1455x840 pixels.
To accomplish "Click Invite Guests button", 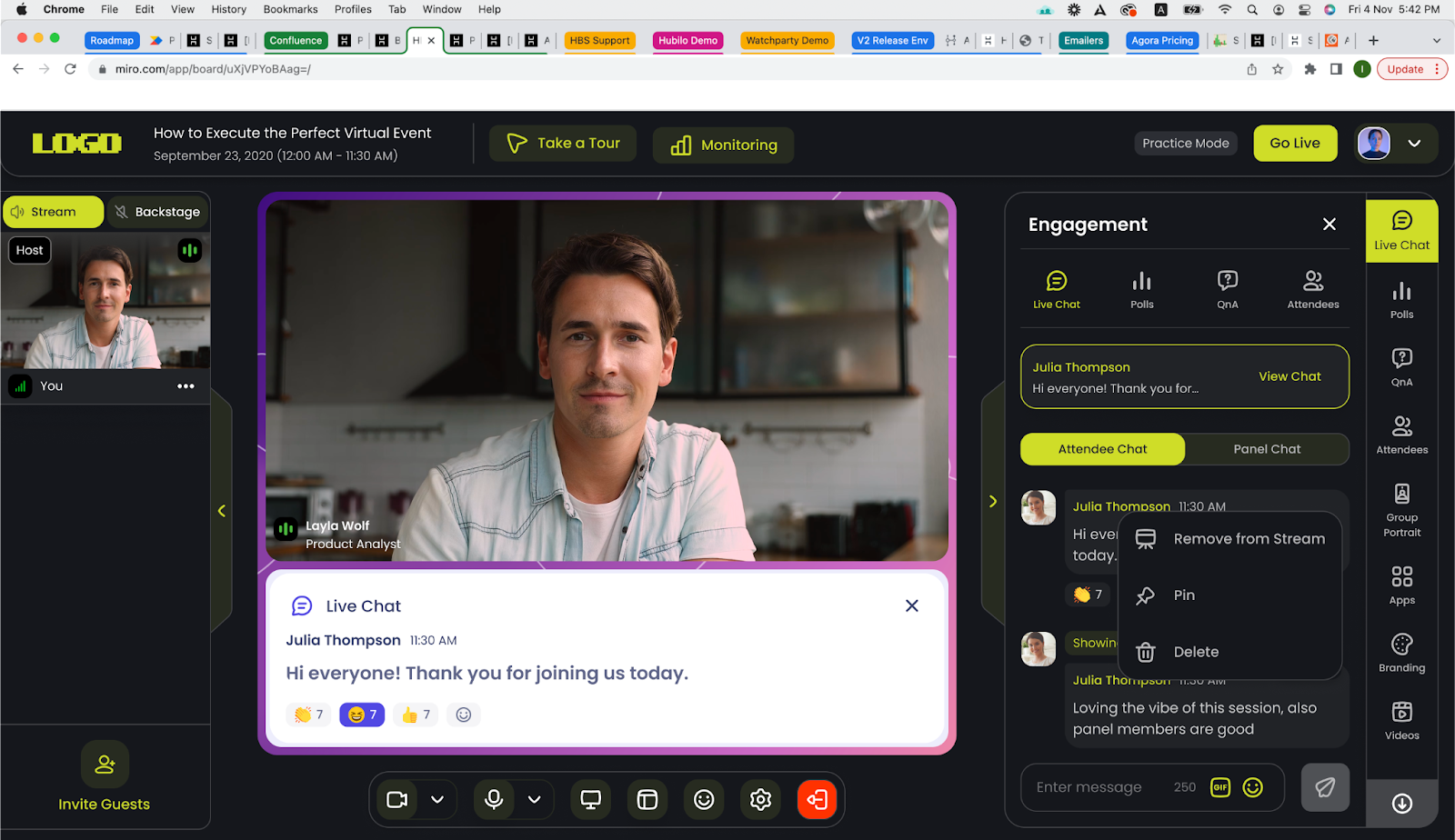I will pyautogui.click(x=105, y=776).
